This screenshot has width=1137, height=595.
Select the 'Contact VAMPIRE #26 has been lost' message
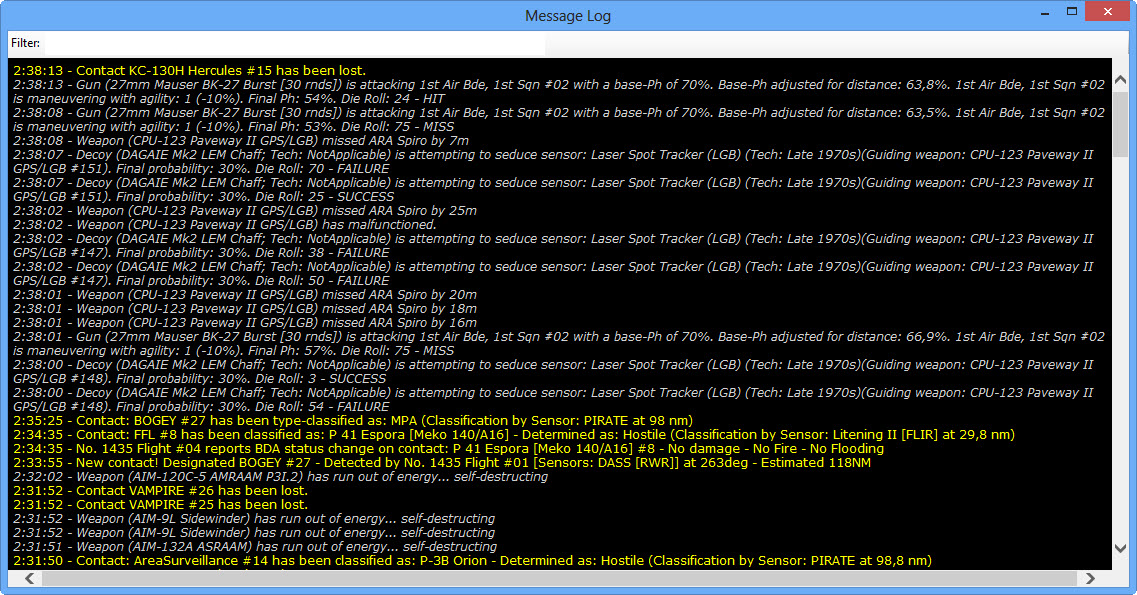point(160,491)
